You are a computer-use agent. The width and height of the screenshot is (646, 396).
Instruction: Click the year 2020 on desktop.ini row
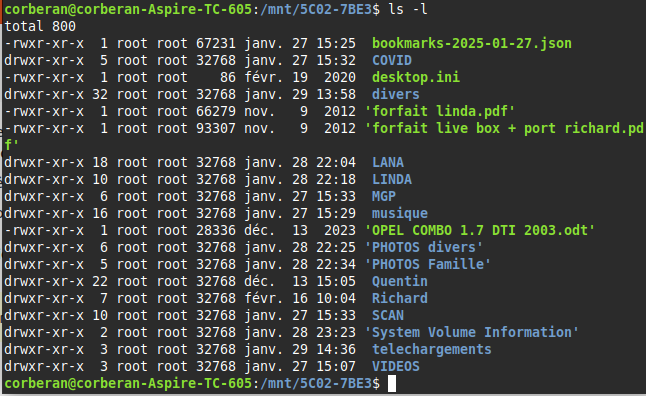click(x=340, y=77)
